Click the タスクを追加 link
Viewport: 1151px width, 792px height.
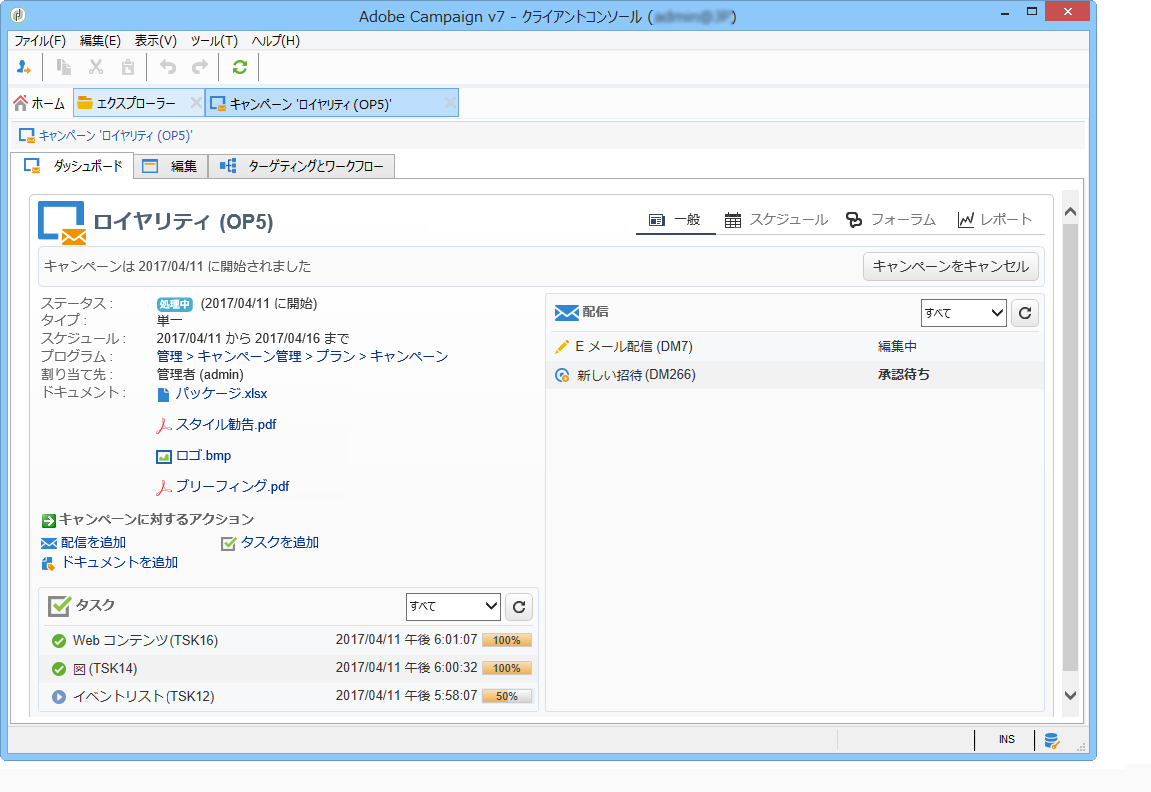pos(280,542)
